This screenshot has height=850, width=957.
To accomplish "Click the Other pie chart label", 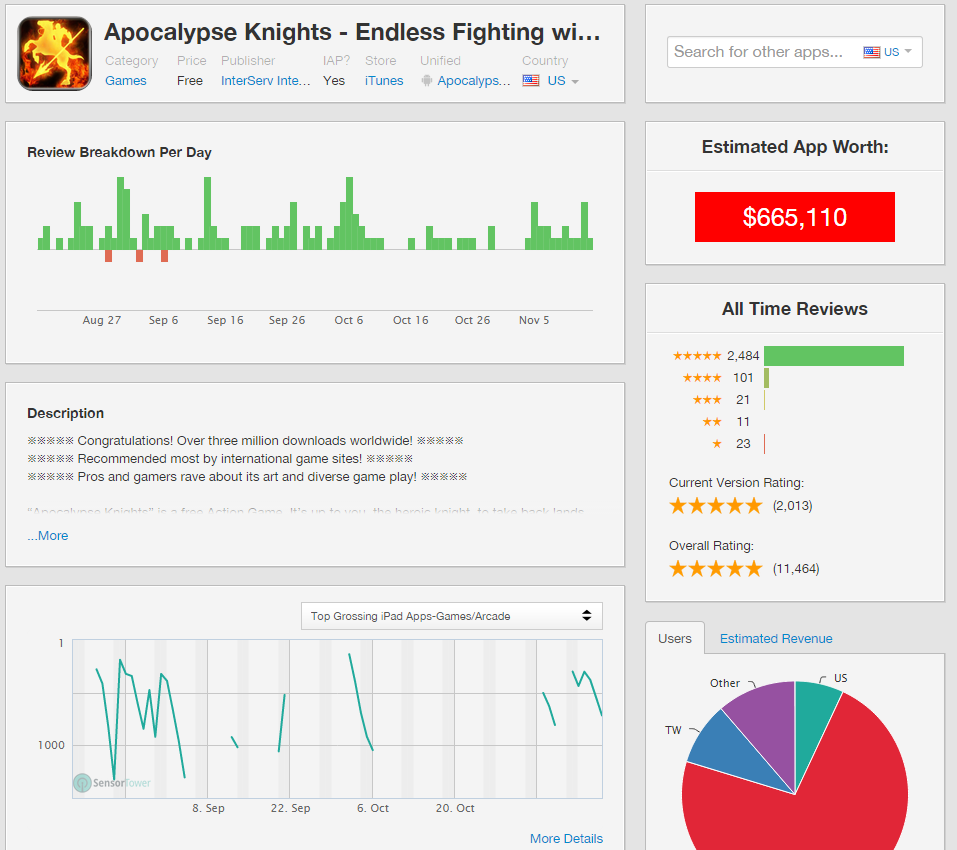I will tap(724, 683).
